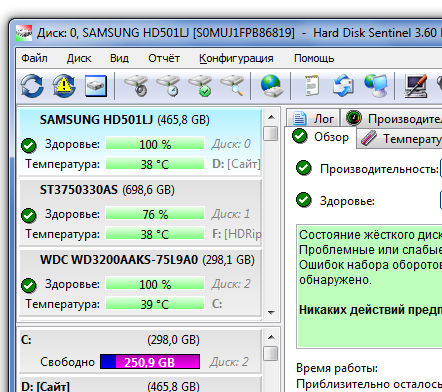The image size is (442, 392).
Task: Open the Помощь menu
Action: pos(314,58)
